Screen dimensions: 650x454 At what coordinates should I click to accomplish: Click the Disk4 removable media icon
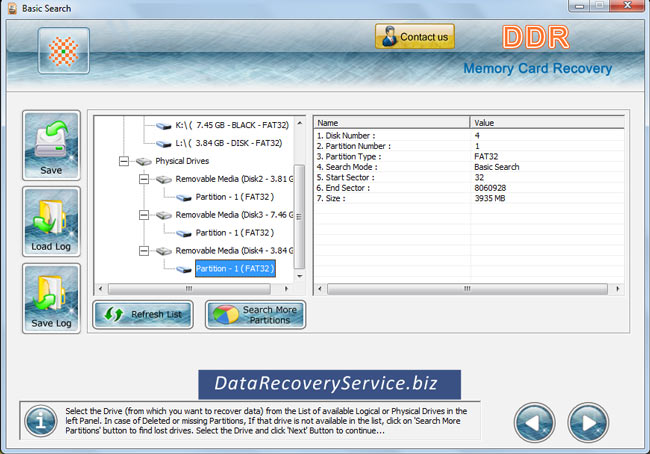coord(164,251)
